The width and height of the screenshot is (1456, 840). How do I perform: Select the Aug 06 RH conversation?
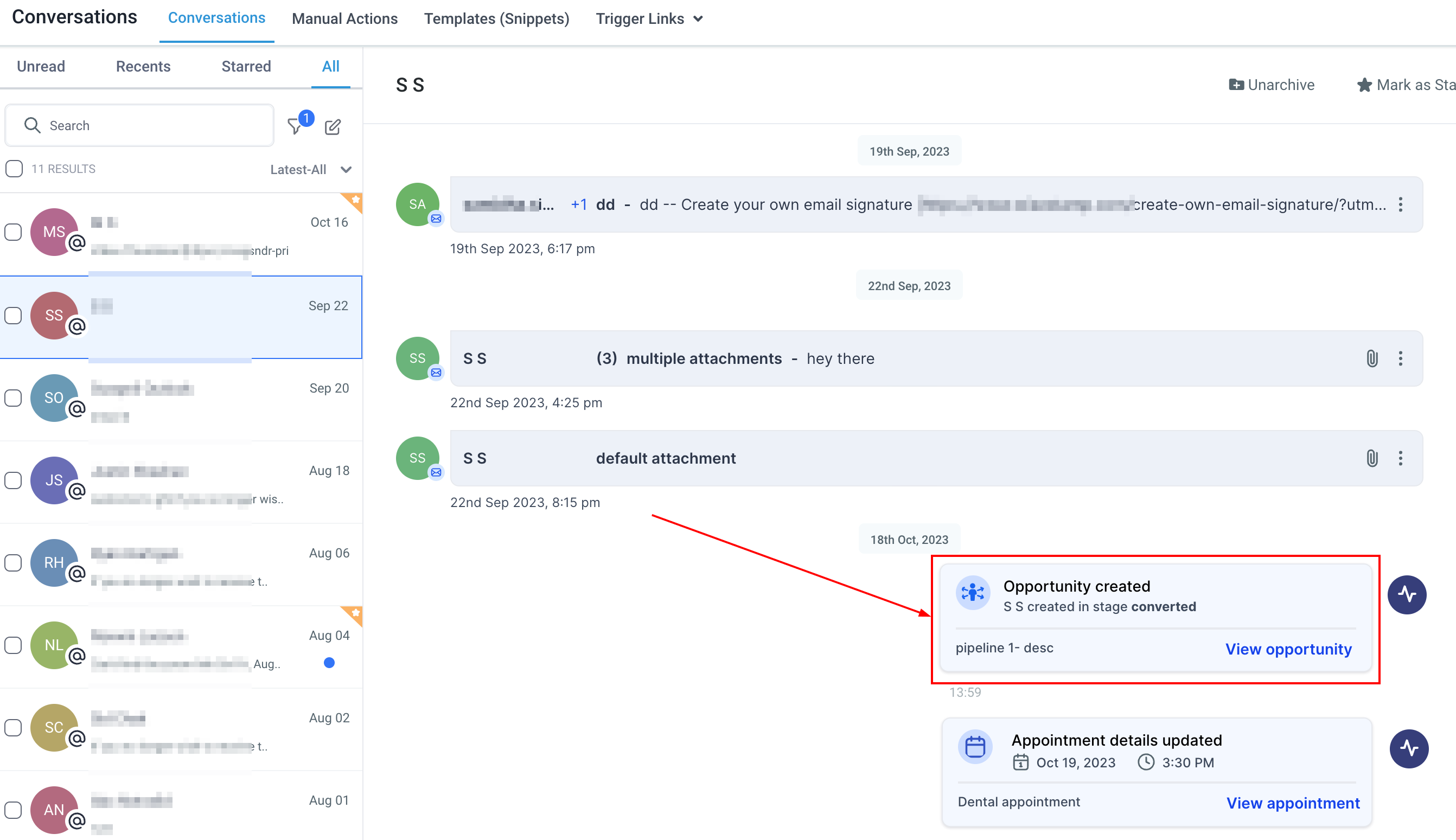(x=181, y=565)
